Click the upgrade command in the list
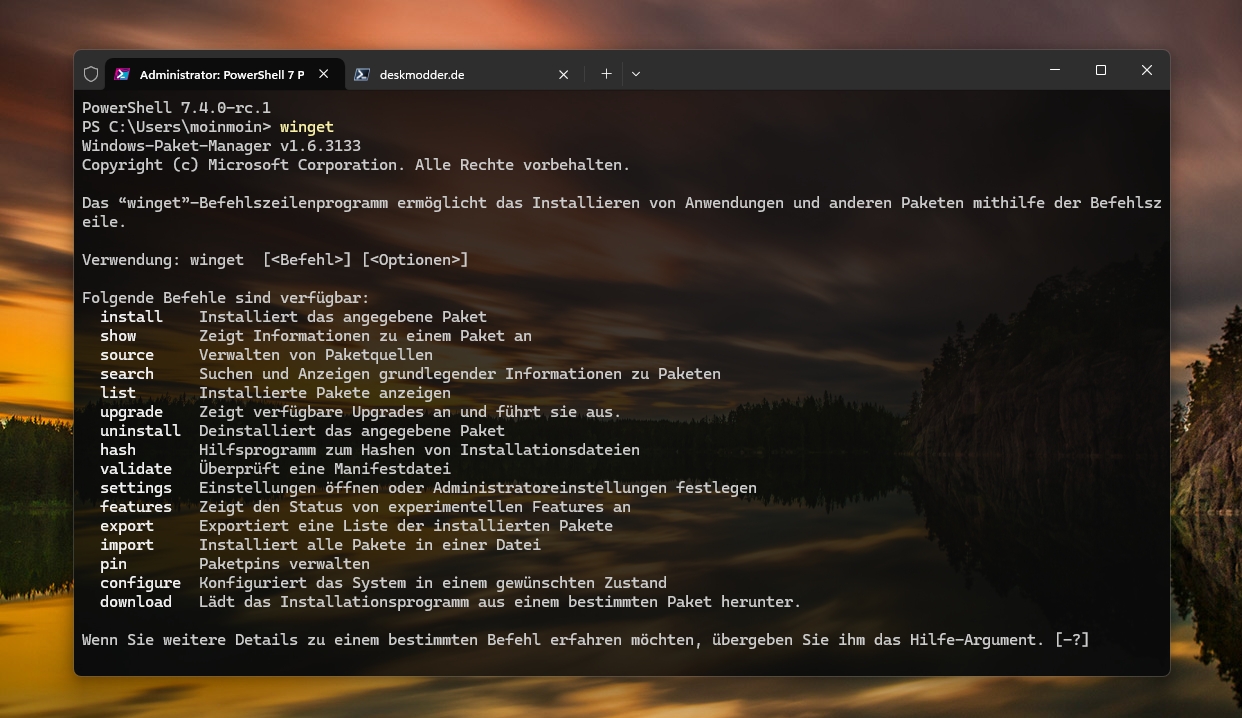This screenshot has width=1242, height=718. [x=131, y=412]
